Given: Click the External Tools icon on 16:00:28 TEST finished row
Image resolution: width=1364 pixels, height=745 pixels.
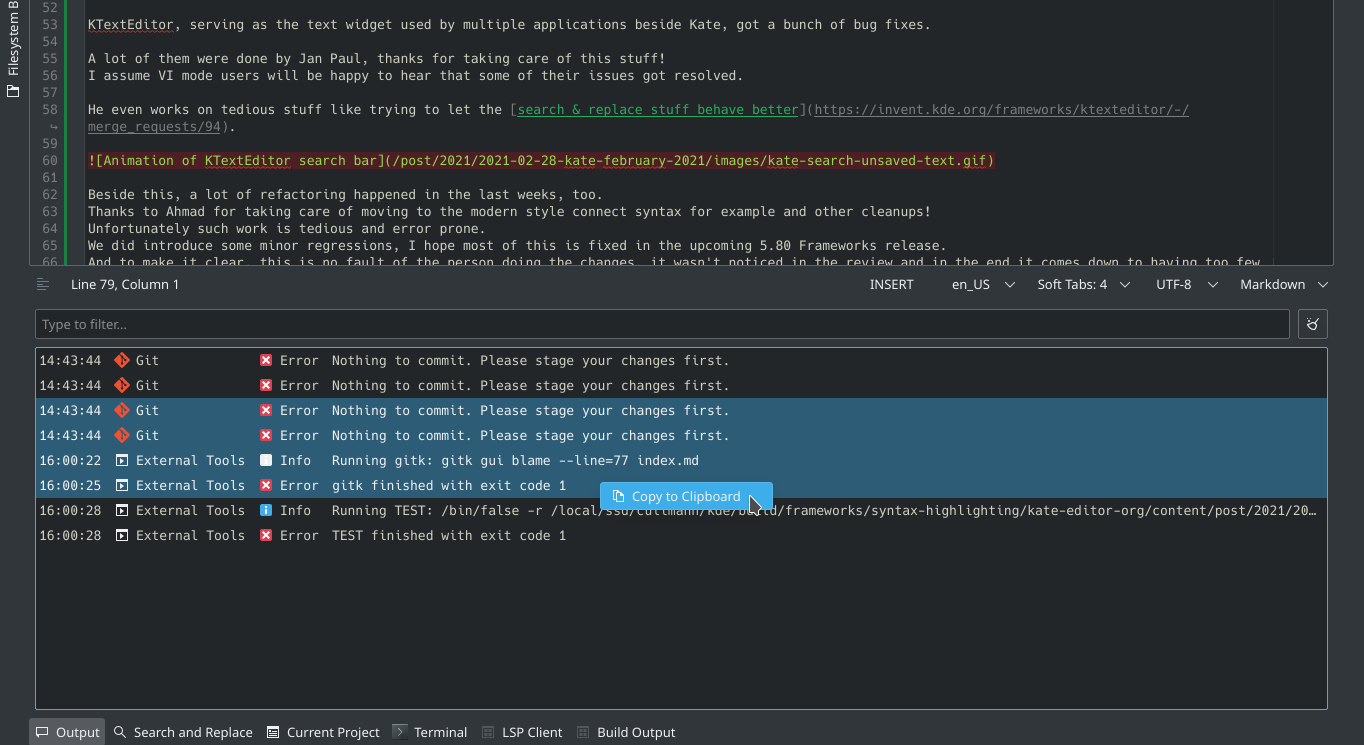Looking at the screenshot, I should coord(122,535).
